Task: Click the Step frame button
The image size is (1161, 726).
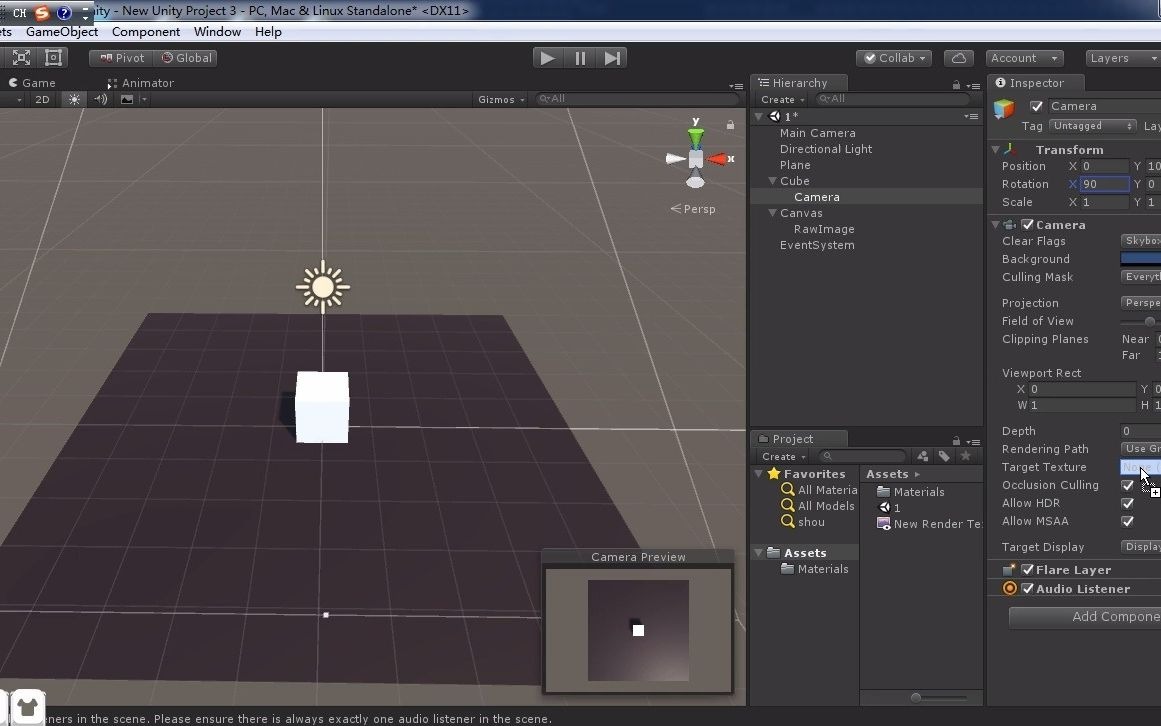Action: (613, 58)
